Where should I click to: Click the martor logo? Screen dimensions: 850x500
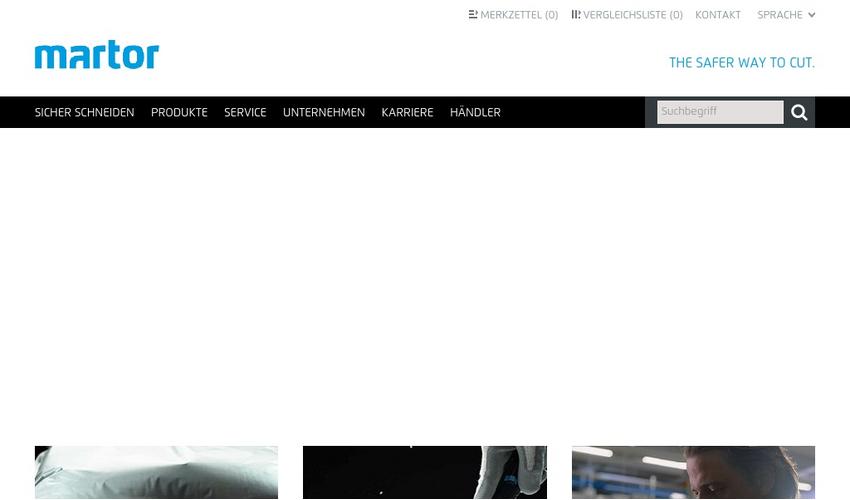pyautogui.click(x=96, y=55)
